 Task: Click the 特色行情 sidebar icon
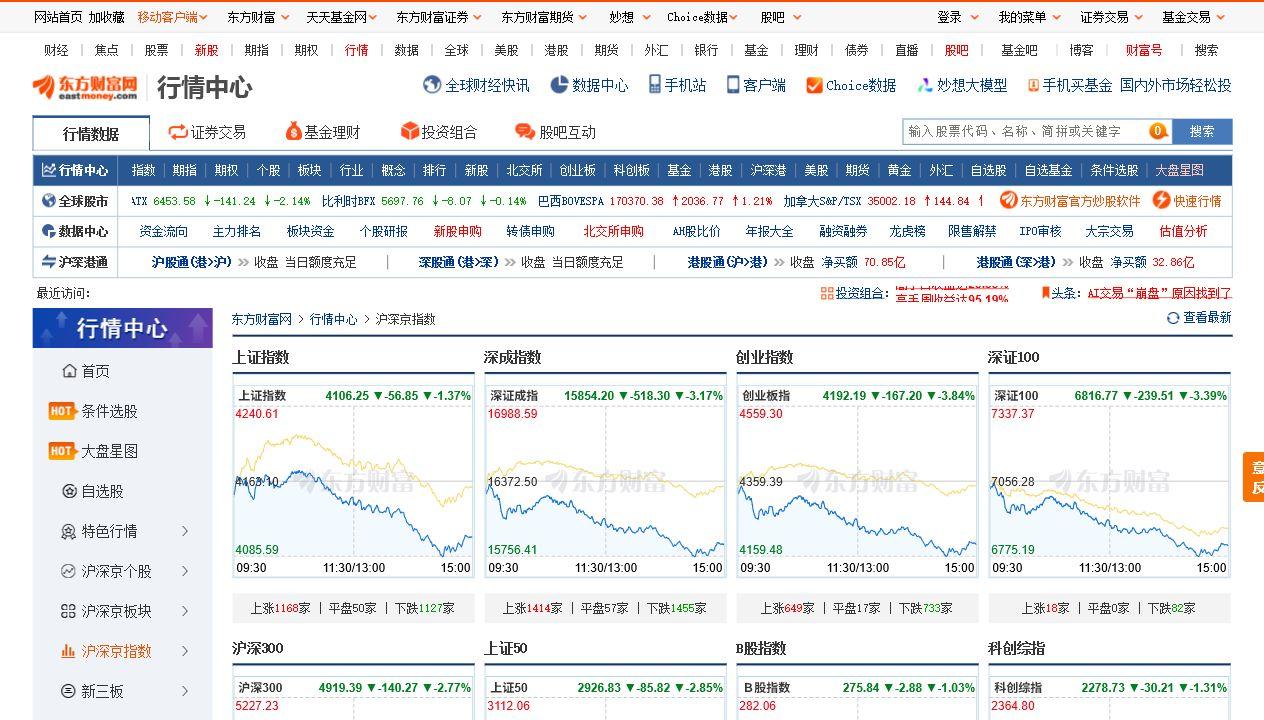pyautogui.click(x=69, y=531)
